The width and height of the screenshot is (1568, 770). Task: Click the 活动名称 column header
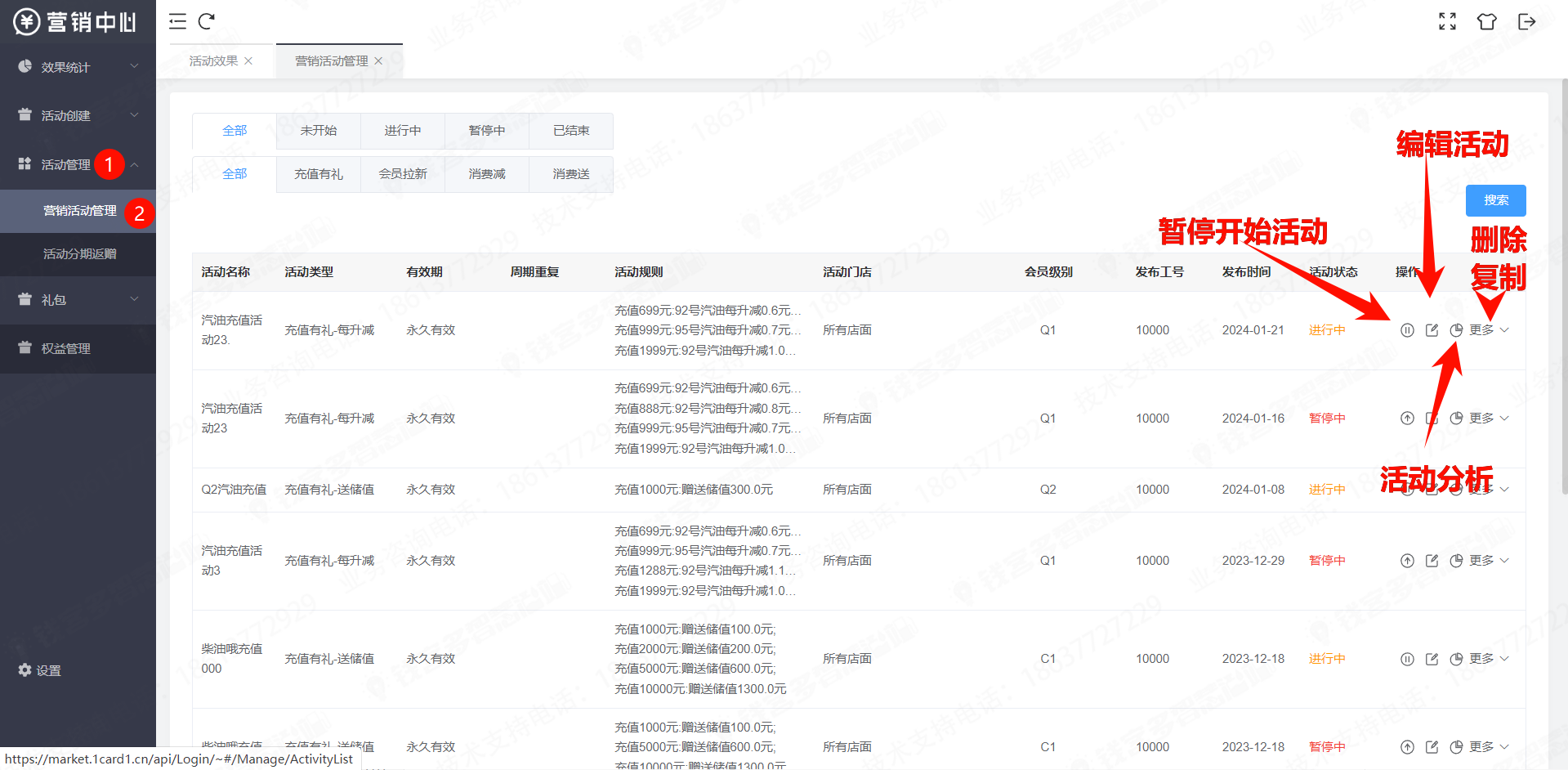point(226,272)
